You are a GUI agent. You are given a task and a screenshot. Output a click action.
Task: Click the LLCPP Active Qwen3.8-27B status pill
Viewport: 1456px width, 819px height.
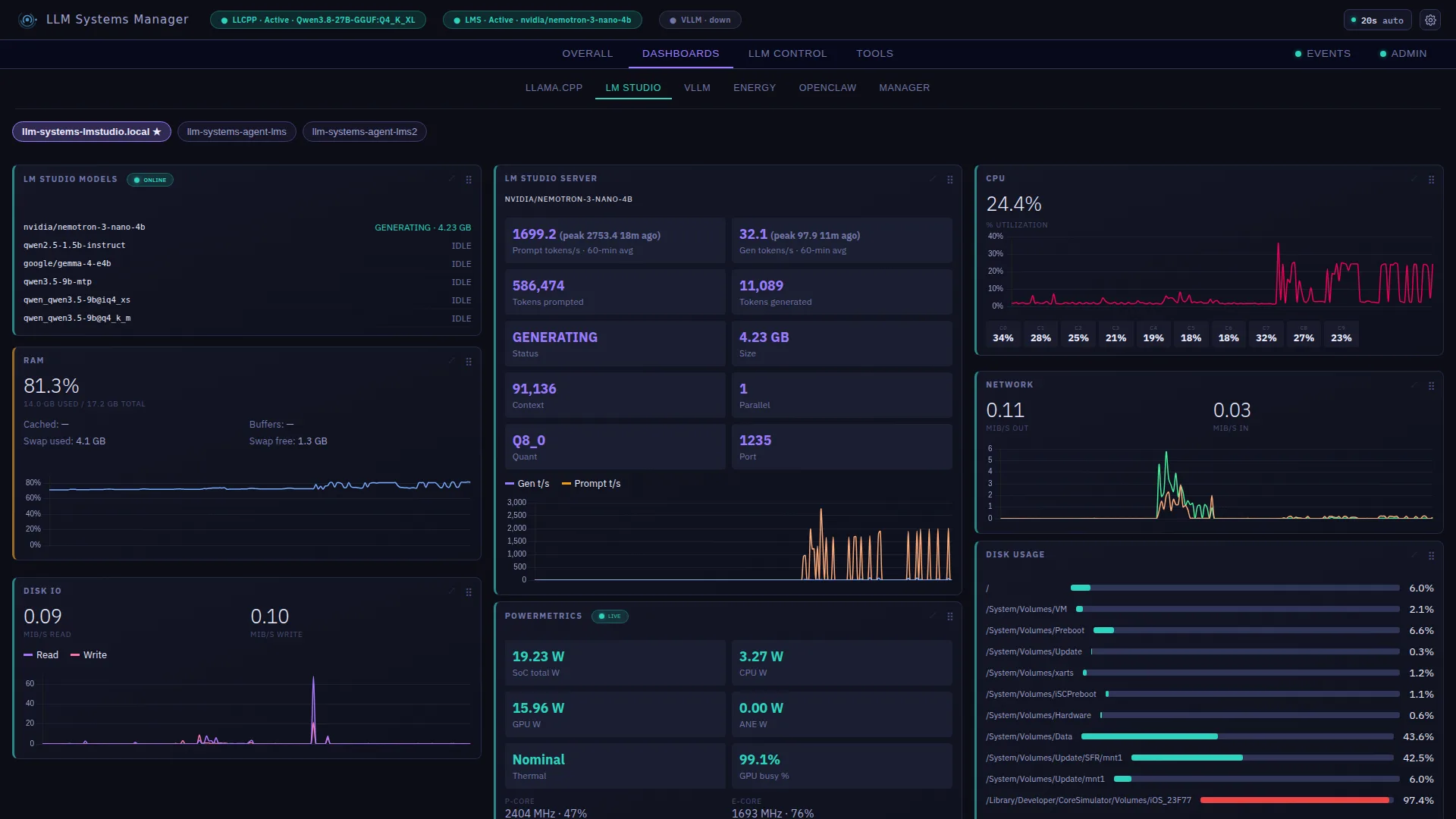coord(318,20)
